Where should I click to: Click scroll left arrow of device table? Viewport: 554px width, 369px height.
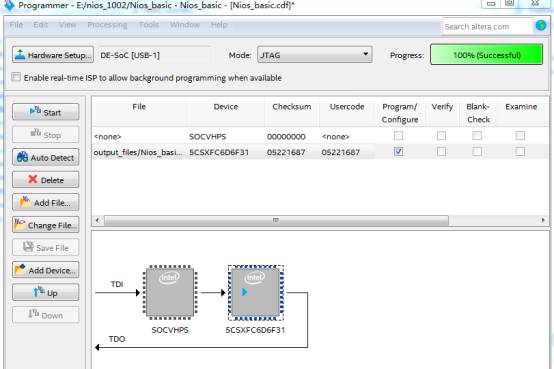pos(97,220)
